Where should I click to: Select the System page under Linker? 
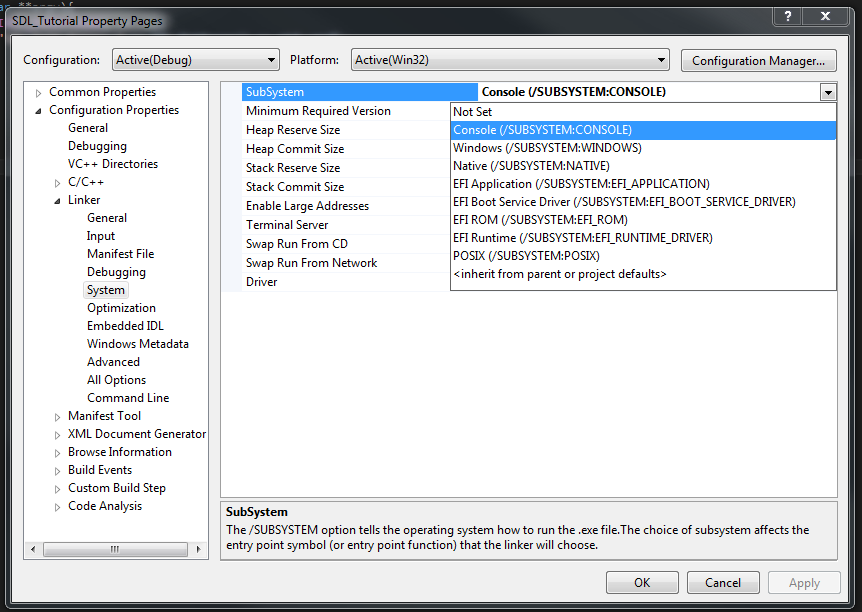coord(105,289)
